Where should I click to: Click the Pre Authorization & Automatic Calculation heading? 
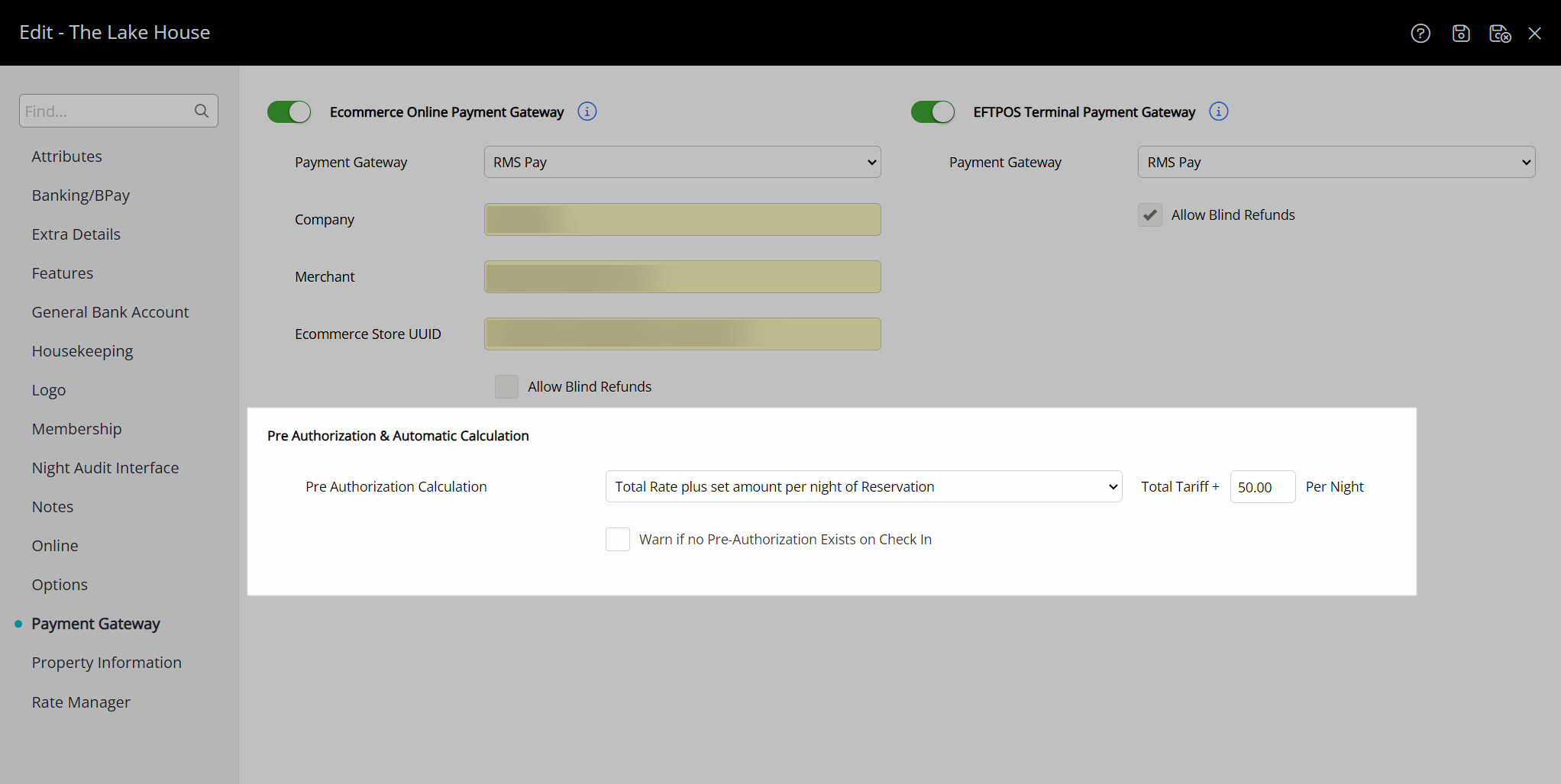tap(398, 435)
